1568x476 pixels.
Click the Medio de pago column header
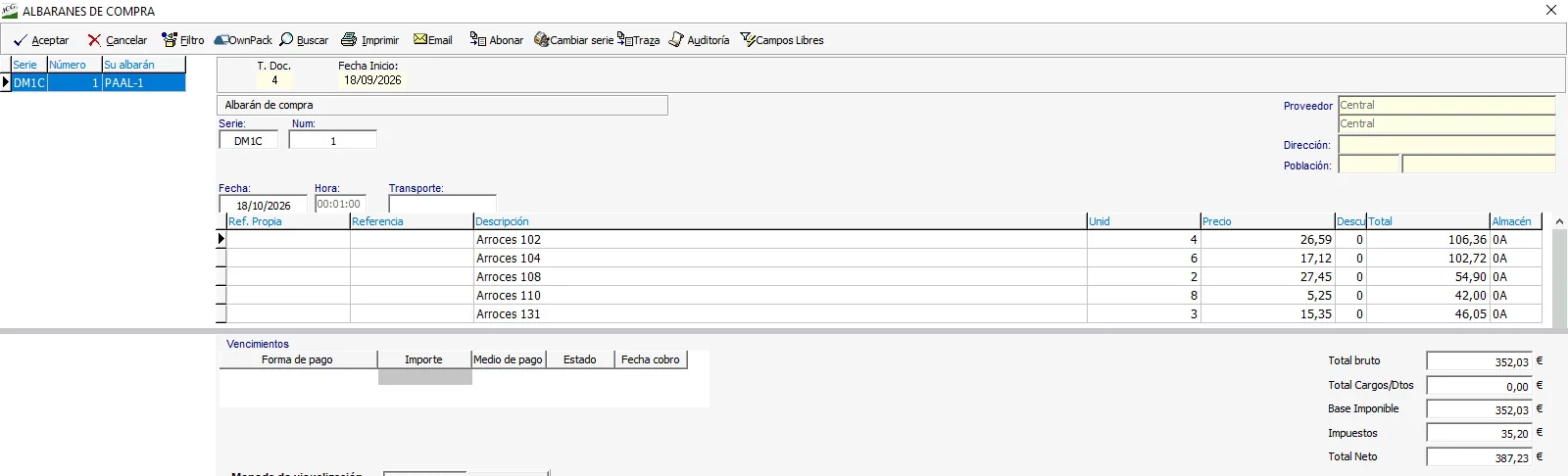(509, 360)
